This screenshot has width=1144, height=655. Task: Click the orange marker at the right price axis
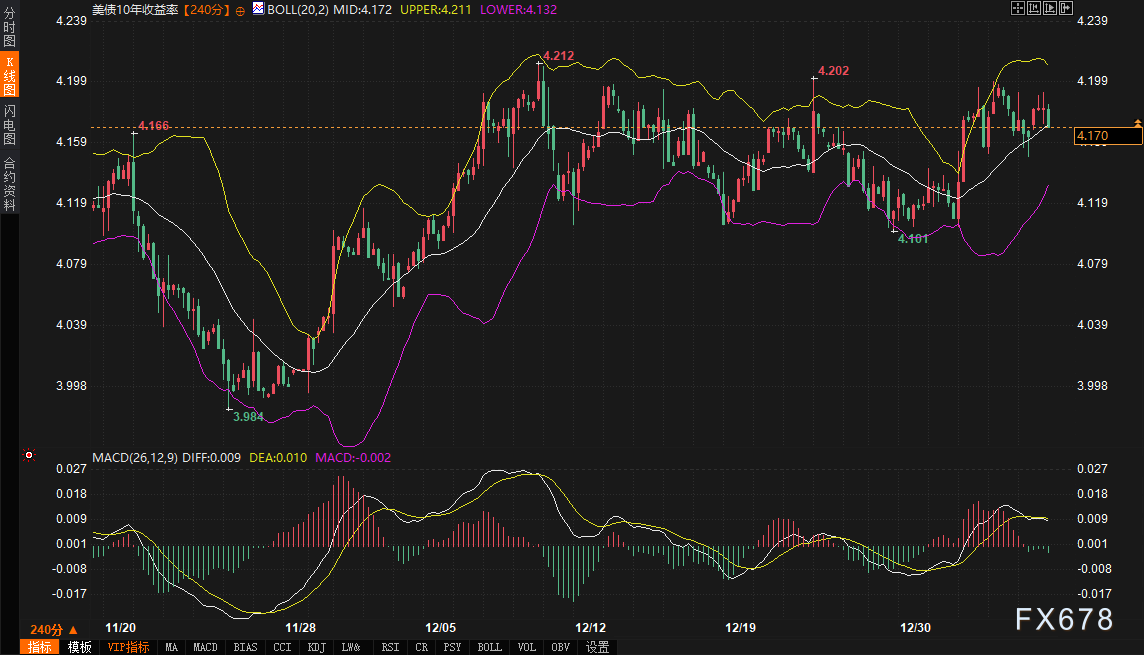1137,123
